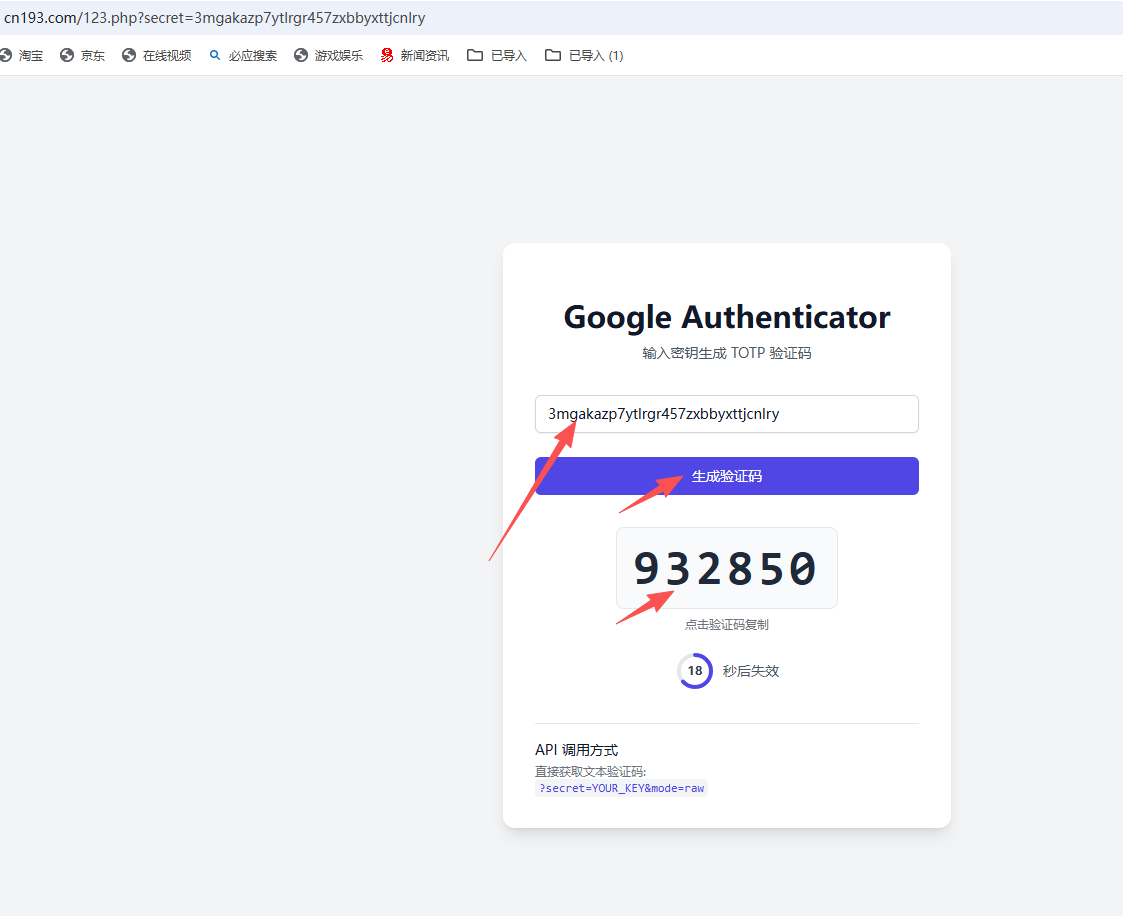Click the API 调用方式 section heading
Screen dimensions: 1123x916
(576, 750)
